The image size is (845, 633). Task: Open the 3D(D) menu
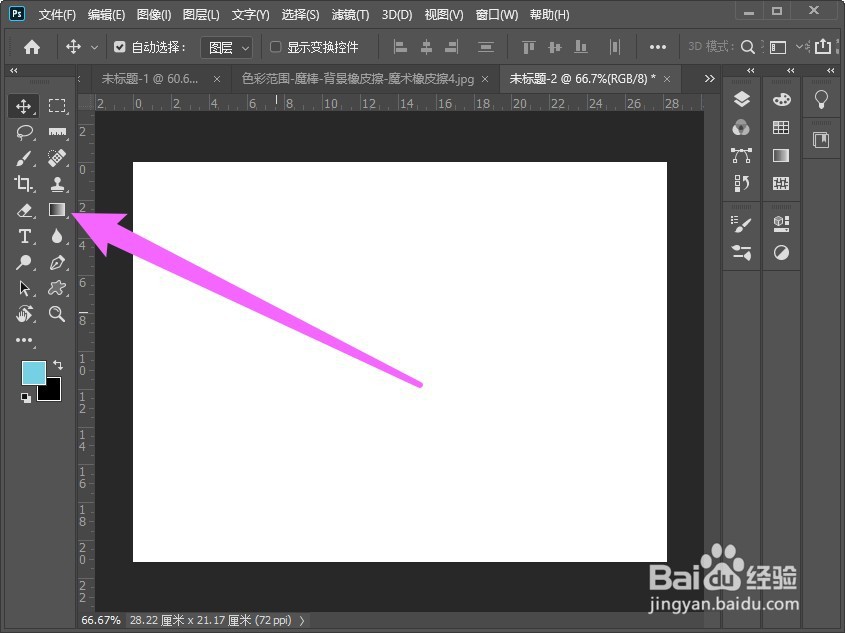(x=397, y=15)
